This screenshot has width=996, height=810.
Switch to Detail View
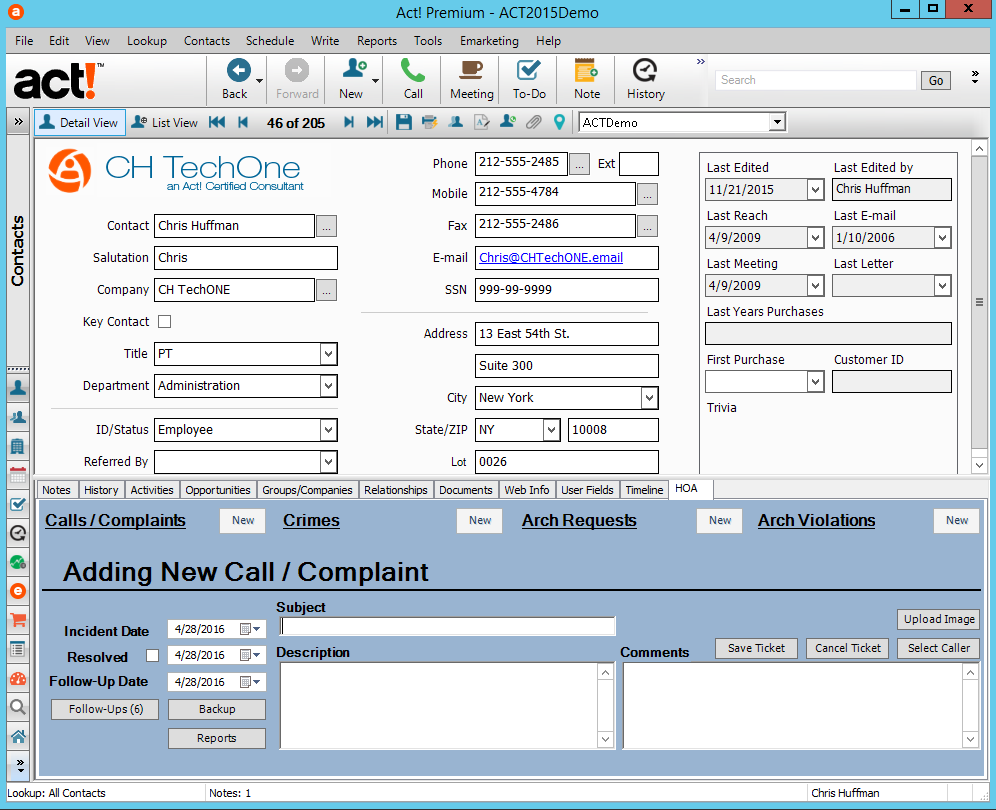pyautogui.click(x=80, y=123)
